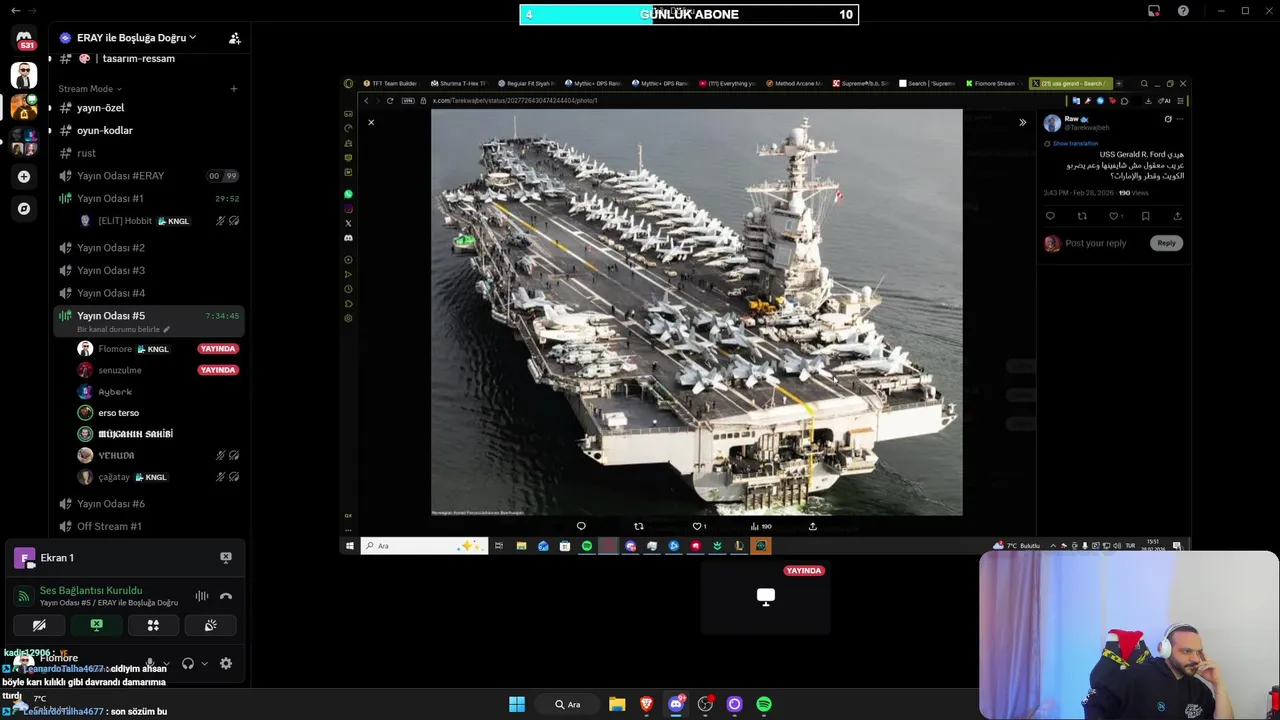The height and width of the screenshot is (720, 1280).
Task: Open 'Method Arcane' tab in streamed browser
Action: (x=795, y=84)
